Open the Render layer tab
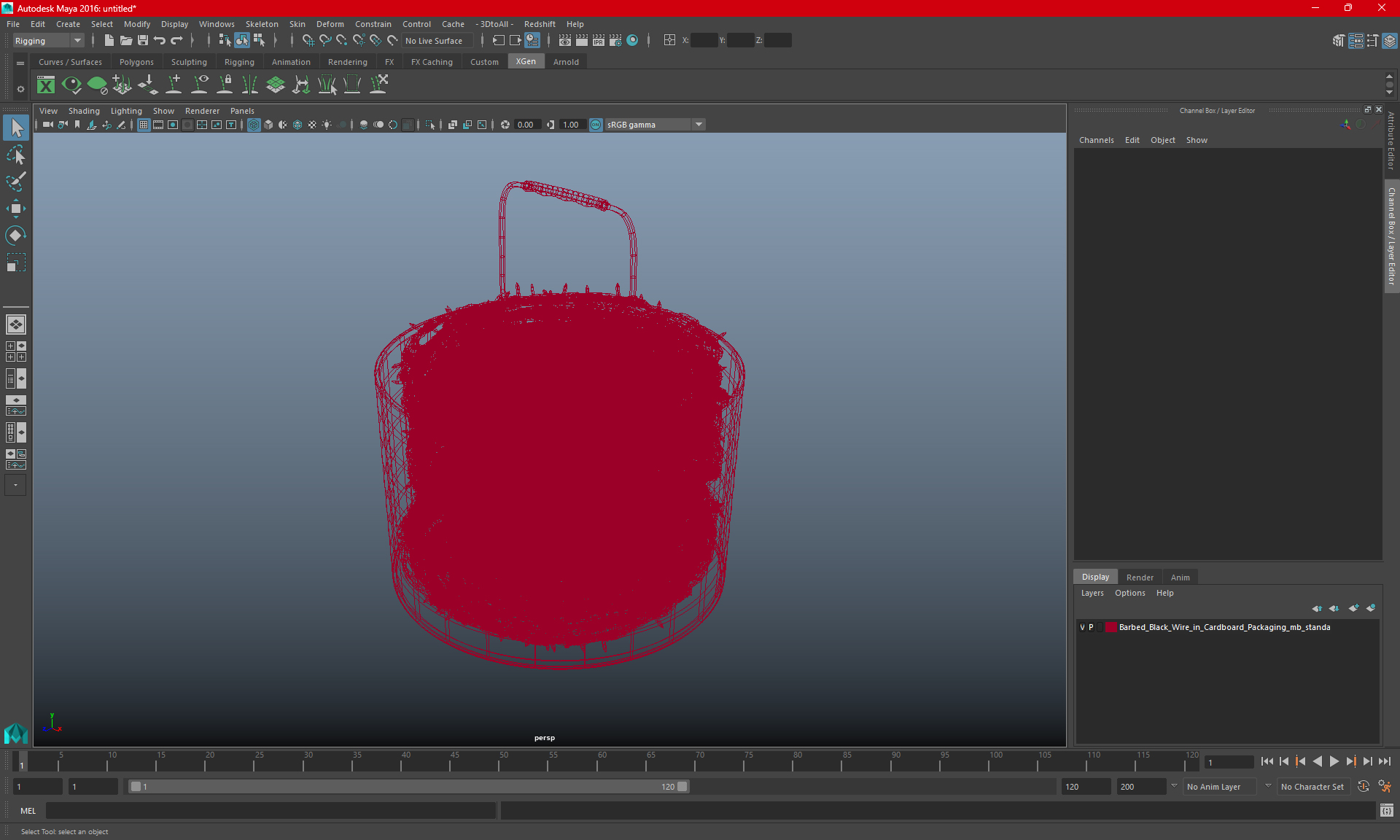The image size is (1400, 840). tap(1140, 577)
